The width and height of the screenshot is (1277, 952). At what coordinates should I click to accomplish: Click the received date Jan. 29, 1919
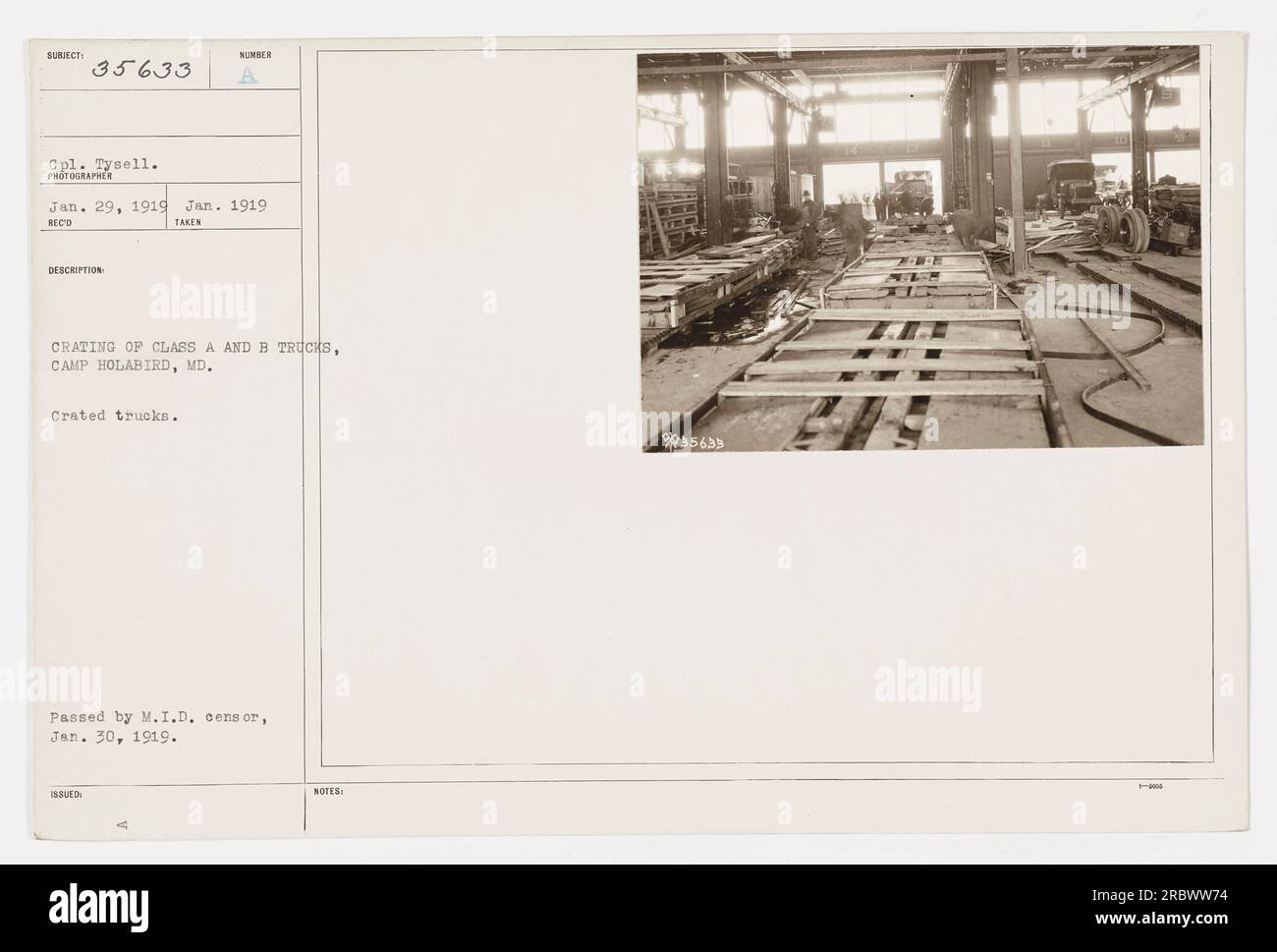click(x=108, y=206)
